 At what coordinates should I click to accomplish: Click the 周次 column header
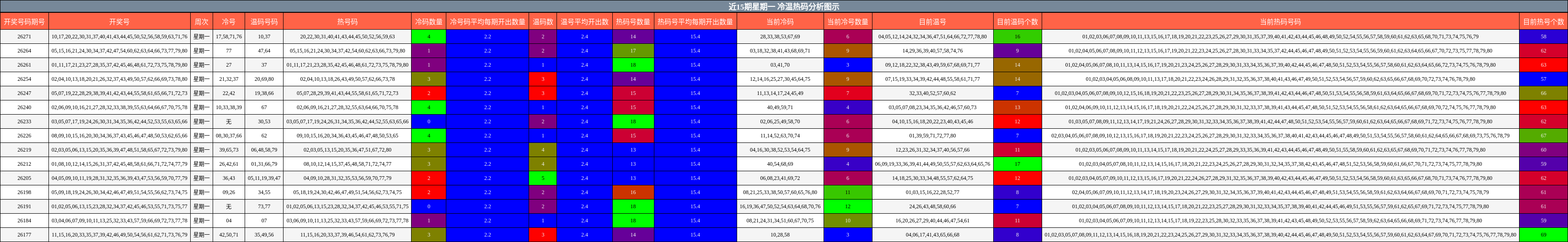pos(202,22)
